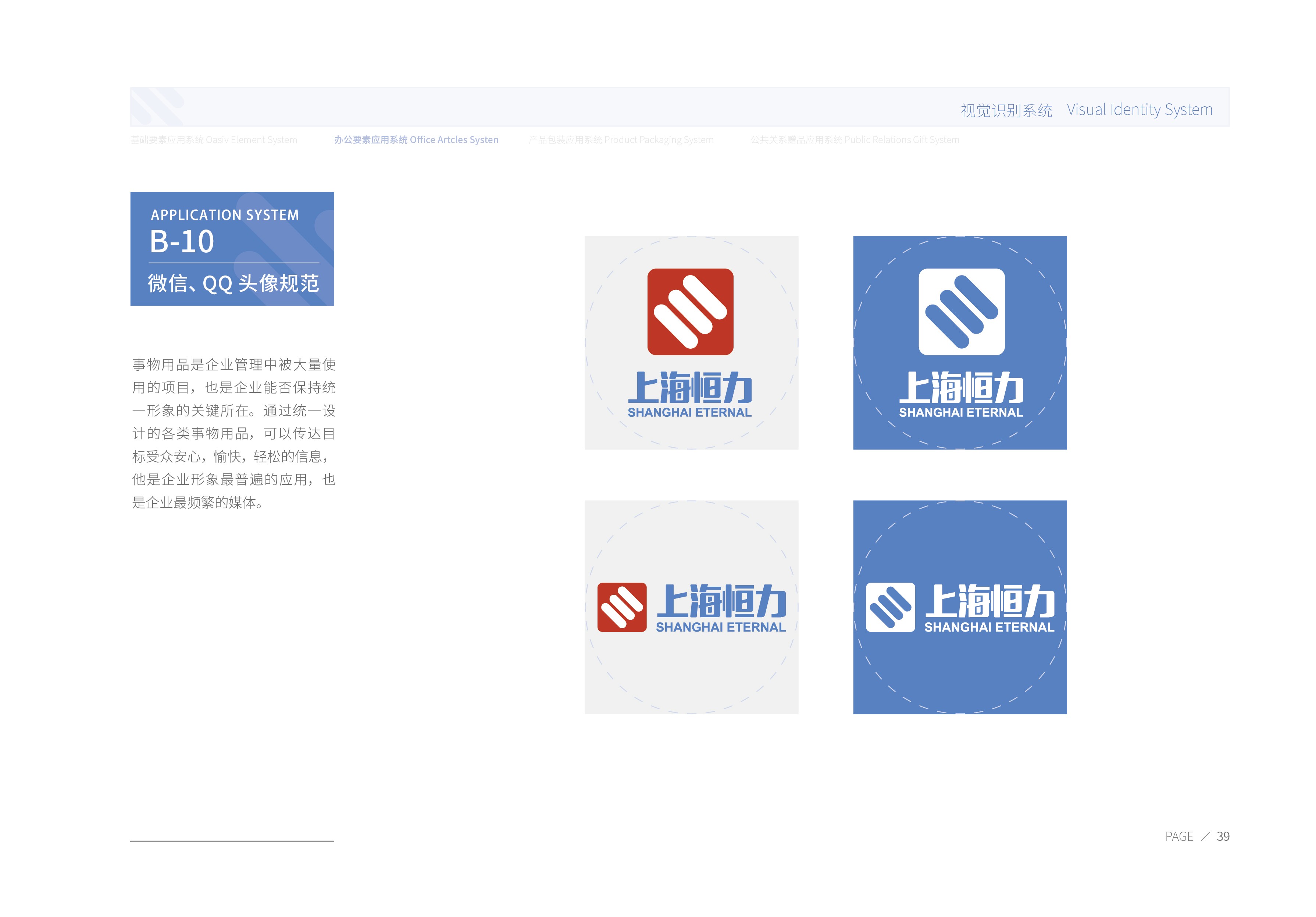Select the line 用的项目，也是企业能否保持统

pyautogui.click(x=234, y=388)
